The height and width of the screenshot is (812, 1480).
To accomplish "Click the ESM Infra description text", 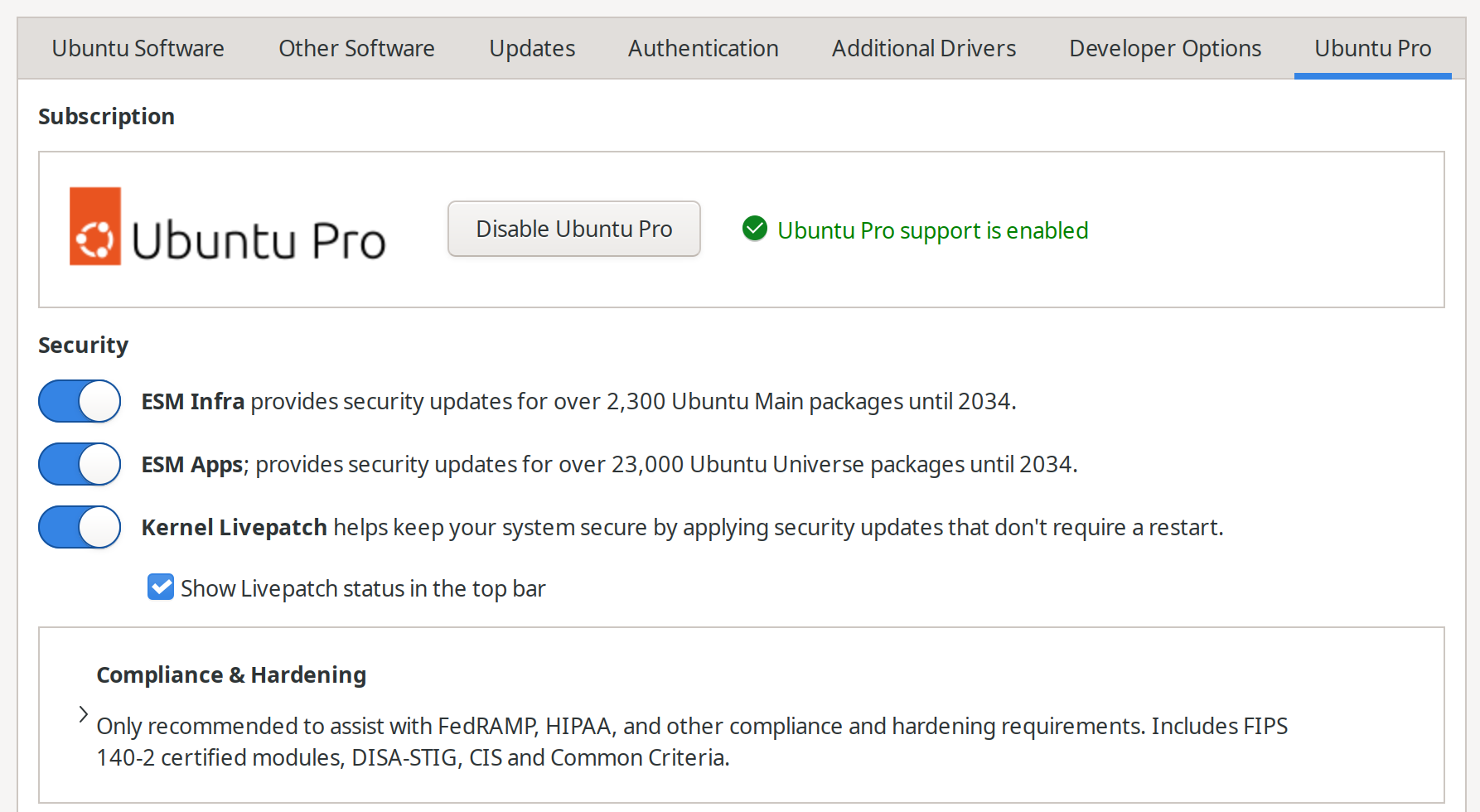I will pyautogui.click(x=578, y=402).
